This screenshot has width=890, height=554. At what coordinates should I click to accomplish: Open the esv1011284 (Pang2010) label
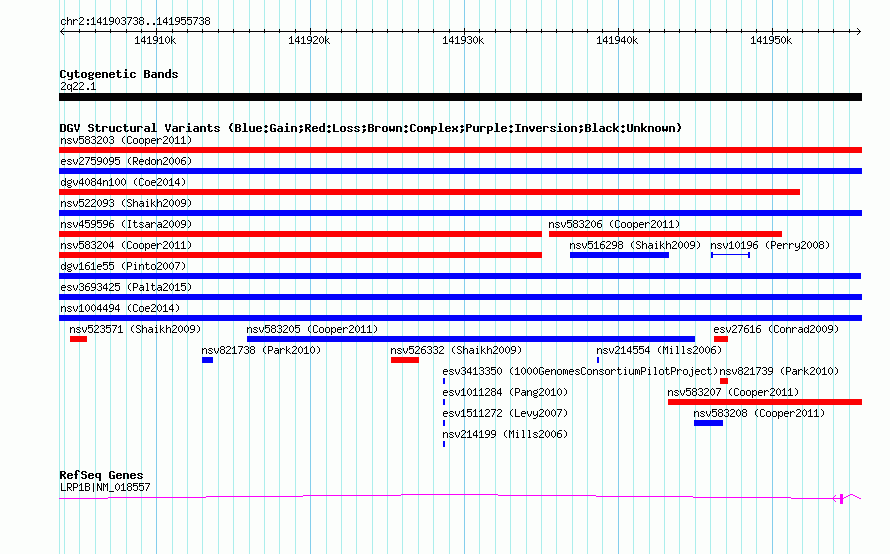(505, 392)
